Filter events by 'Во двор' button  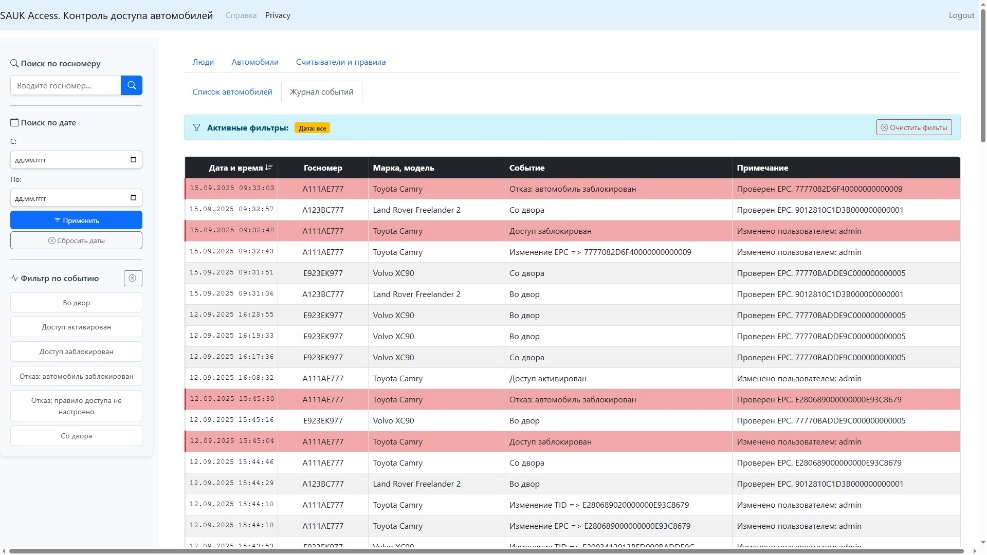tap(76, 303)
